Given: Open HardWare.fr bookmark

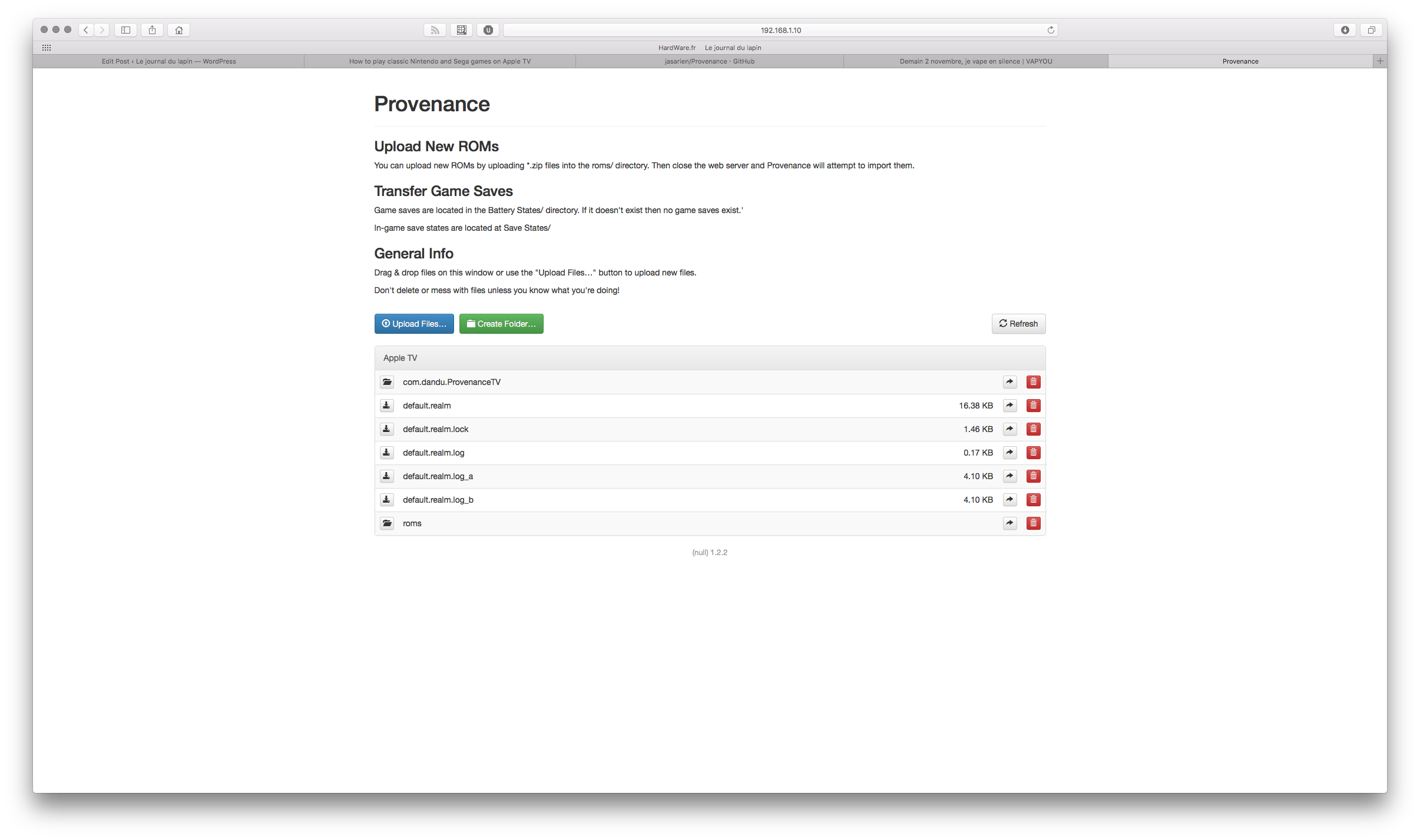Looking at the screenshot, I should click(x=677, y=48).
